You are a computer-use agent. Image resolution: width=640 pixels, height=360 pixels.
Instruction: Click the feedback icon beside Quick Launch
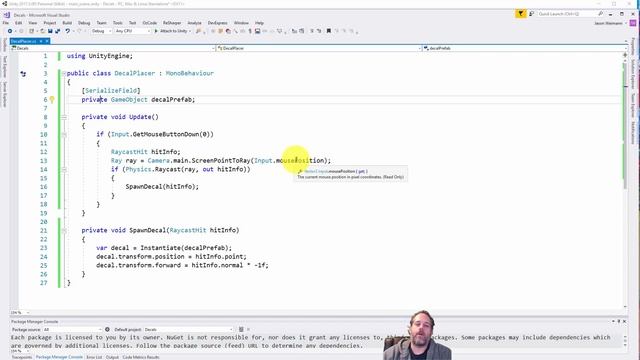(531, 14)
